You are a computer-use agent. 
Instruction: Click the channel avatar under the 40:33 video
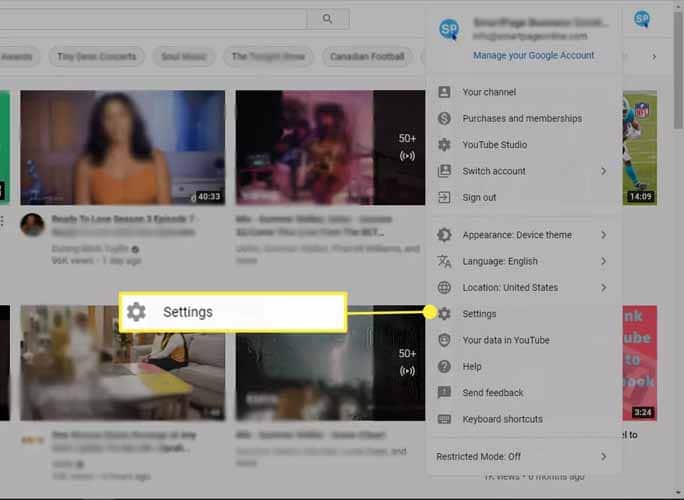click(x=32, y=225)
